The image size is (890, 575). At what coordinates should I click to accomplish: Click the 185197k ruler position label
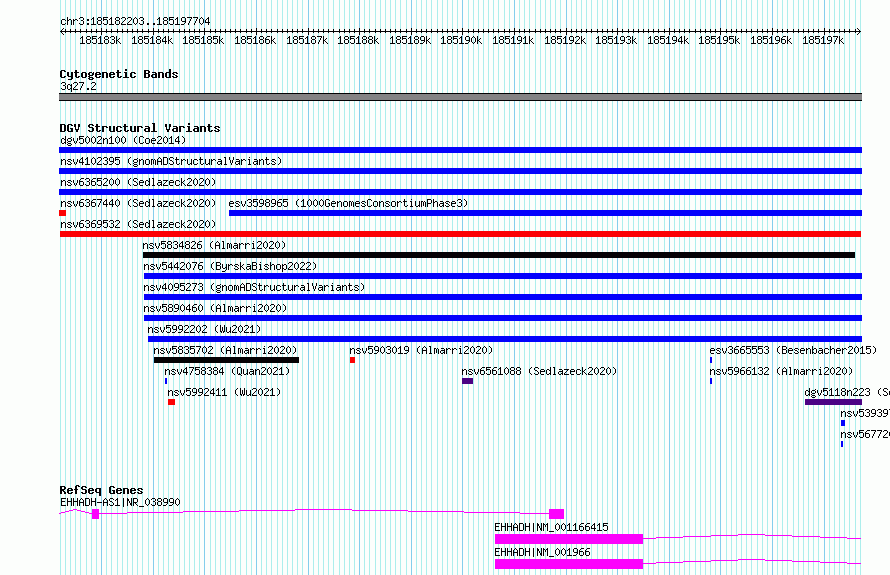823,40
